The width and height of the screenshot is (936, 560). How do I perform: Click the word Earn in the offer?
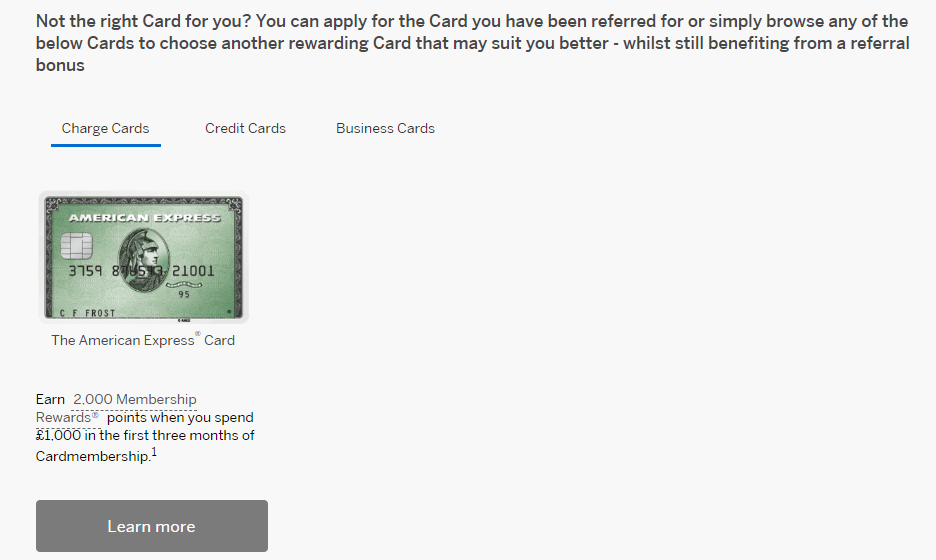[x=50, y=400]
